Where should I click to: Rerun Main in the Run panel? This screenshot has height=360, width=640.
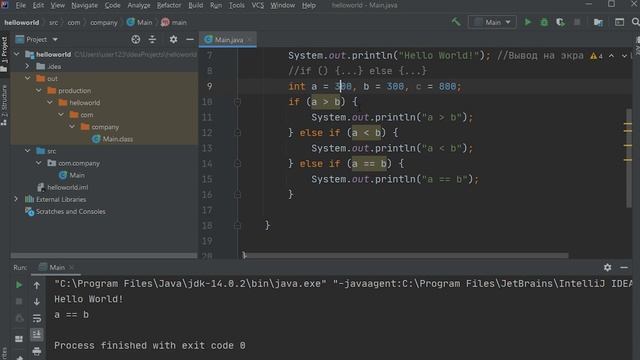19,285
